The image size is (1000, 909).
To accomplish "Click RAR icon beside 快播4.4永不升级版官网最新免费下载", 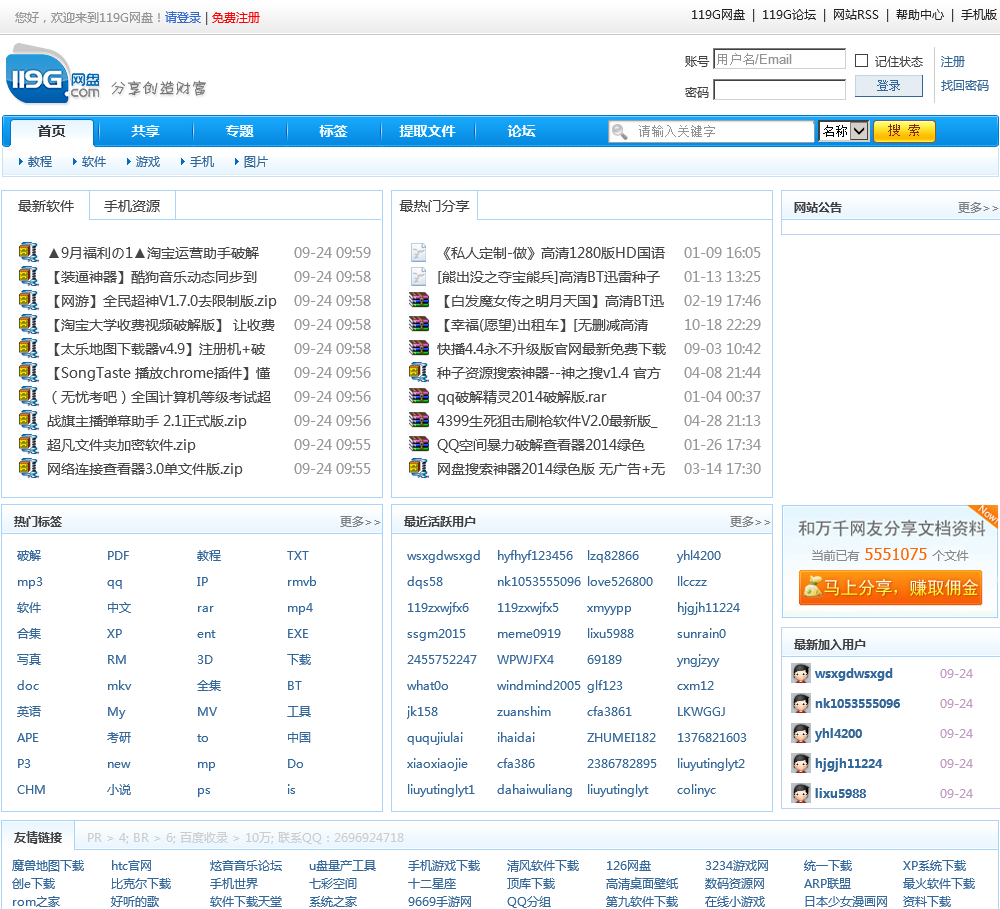I will click(418, 348).
